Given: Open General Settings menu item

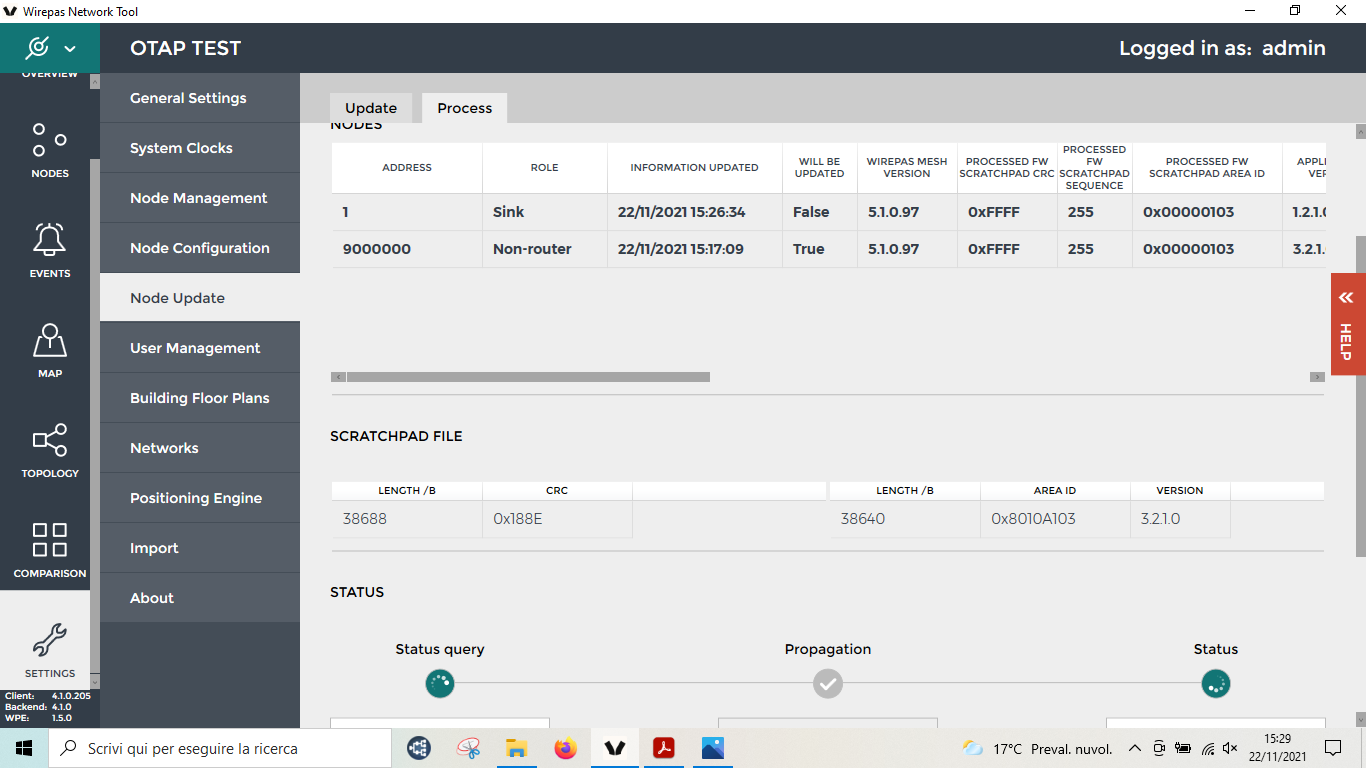Looking at the screenshot, I should [188, 98].
